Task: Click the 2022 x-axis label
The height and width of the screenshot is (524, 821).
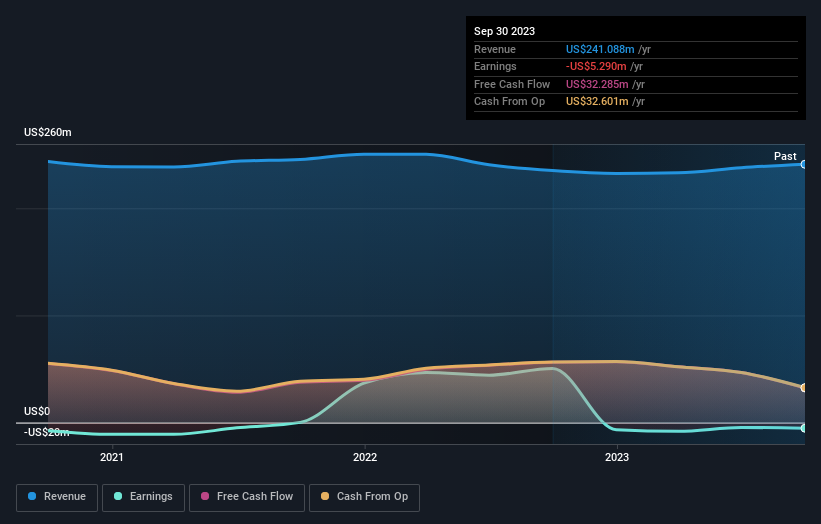Action: click(365, 457)
